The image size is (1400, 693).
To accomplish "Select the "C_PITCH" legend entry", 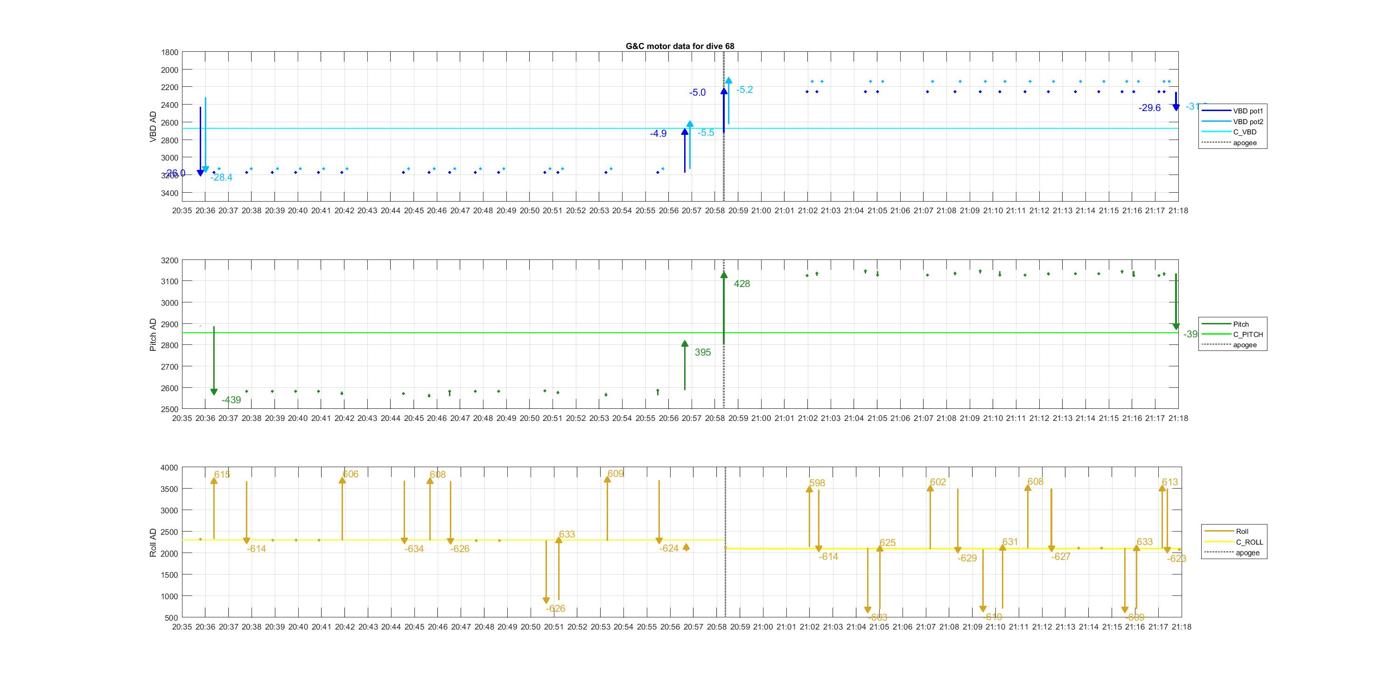I will coord(1232,334).
